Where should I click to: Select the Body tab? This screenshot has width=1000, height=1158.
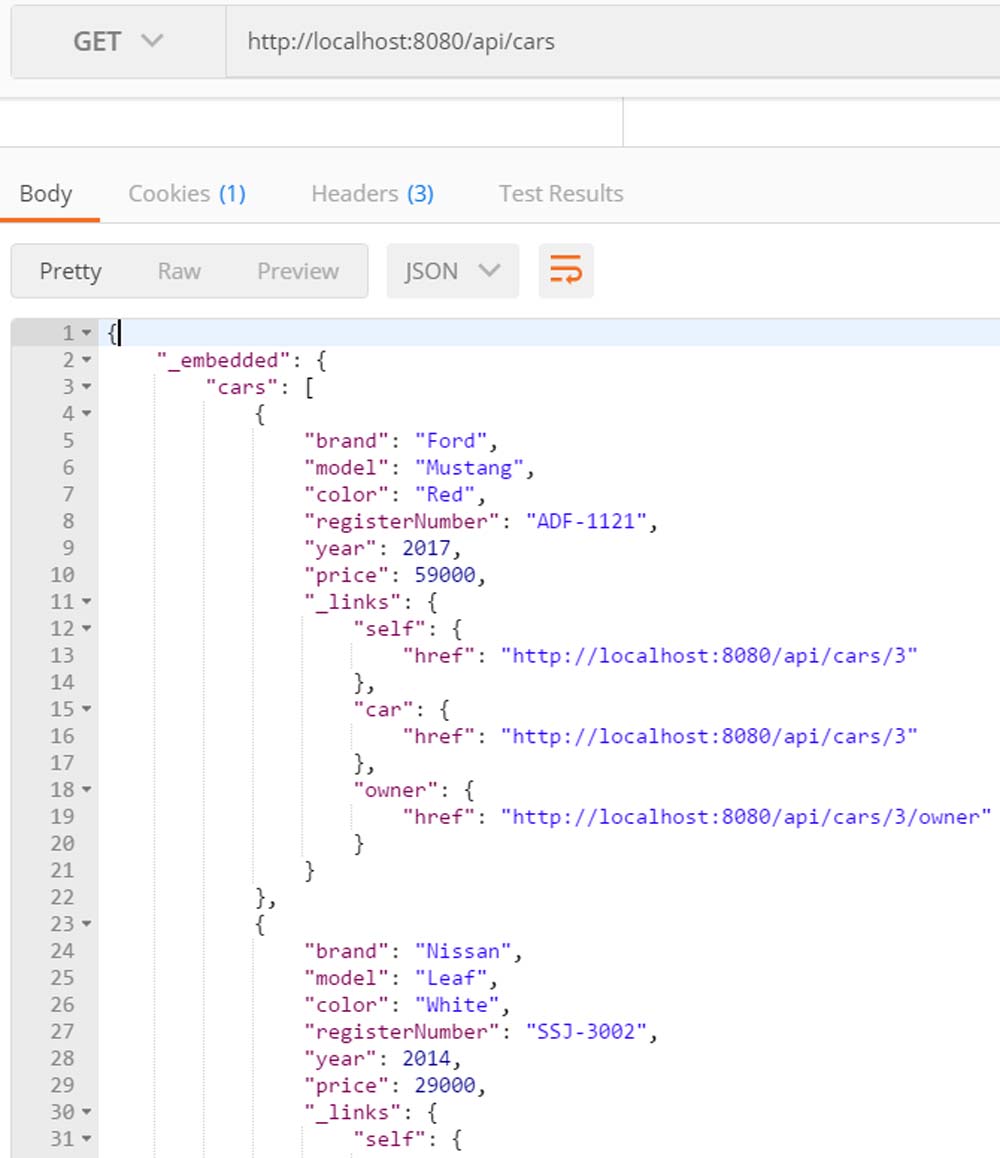click(x=46, y=194)
